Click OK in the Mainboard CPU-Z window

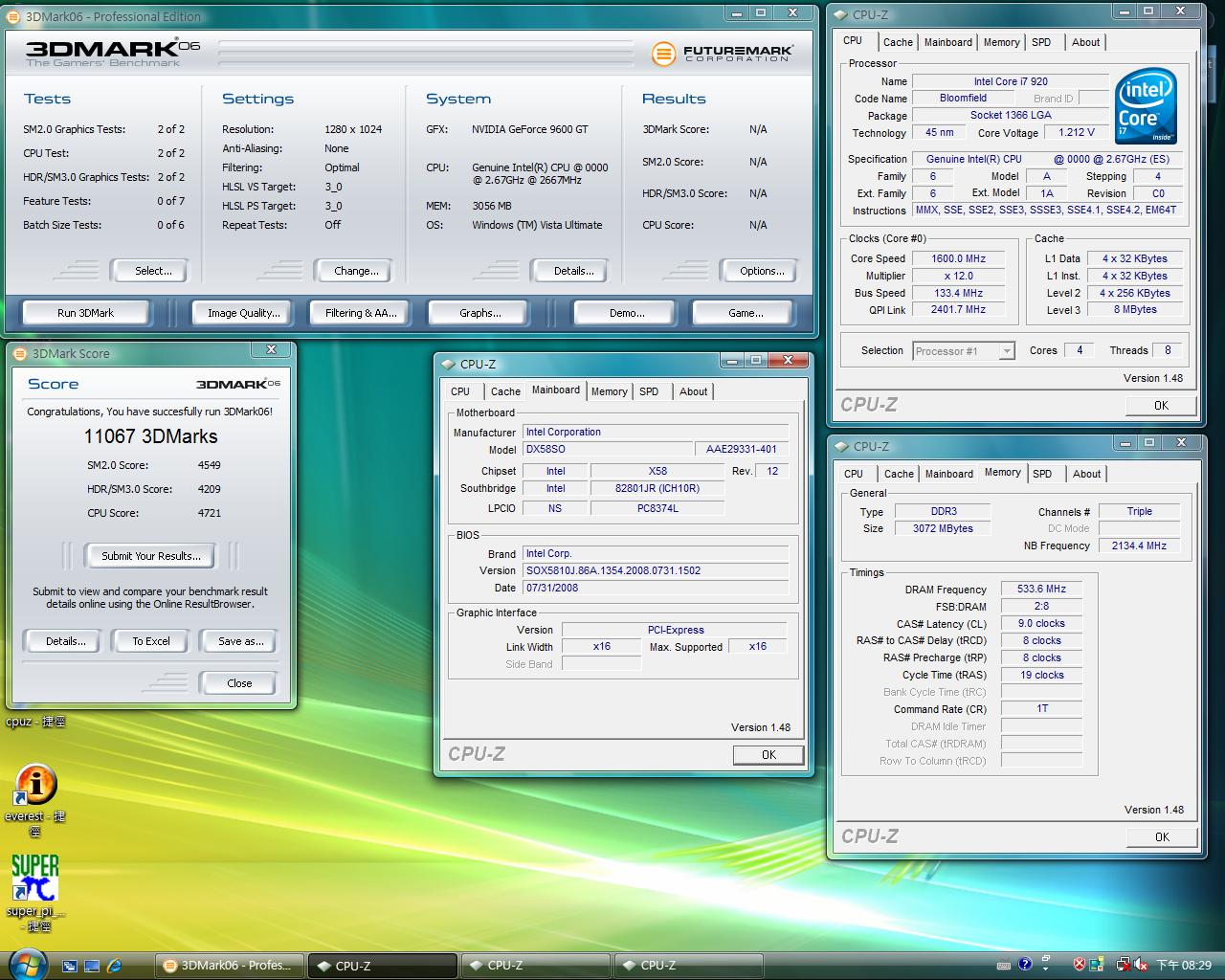tap(768, 755)
